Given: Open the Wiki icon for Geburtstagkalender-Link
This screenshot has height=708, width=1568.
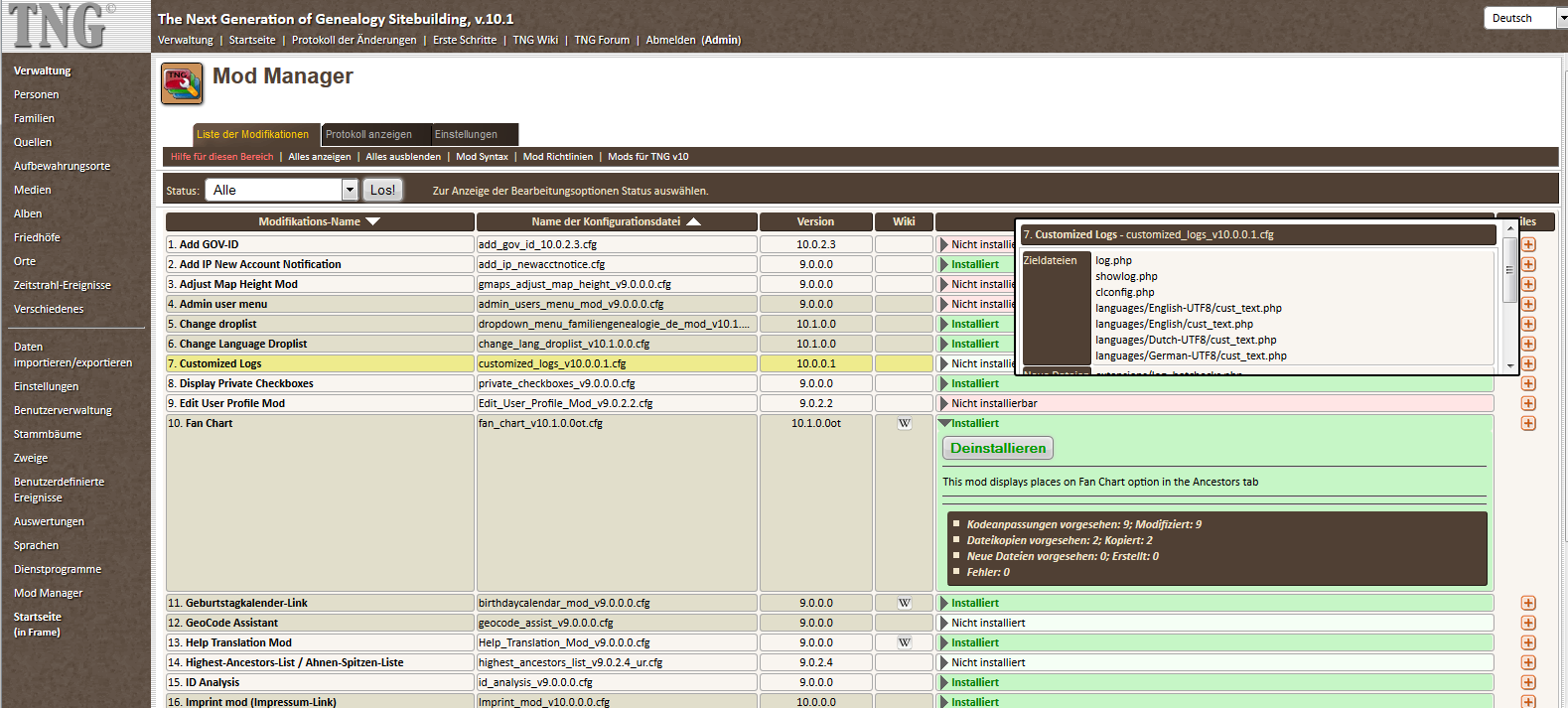Looking at the screenshot, I should tap(905, 603).
